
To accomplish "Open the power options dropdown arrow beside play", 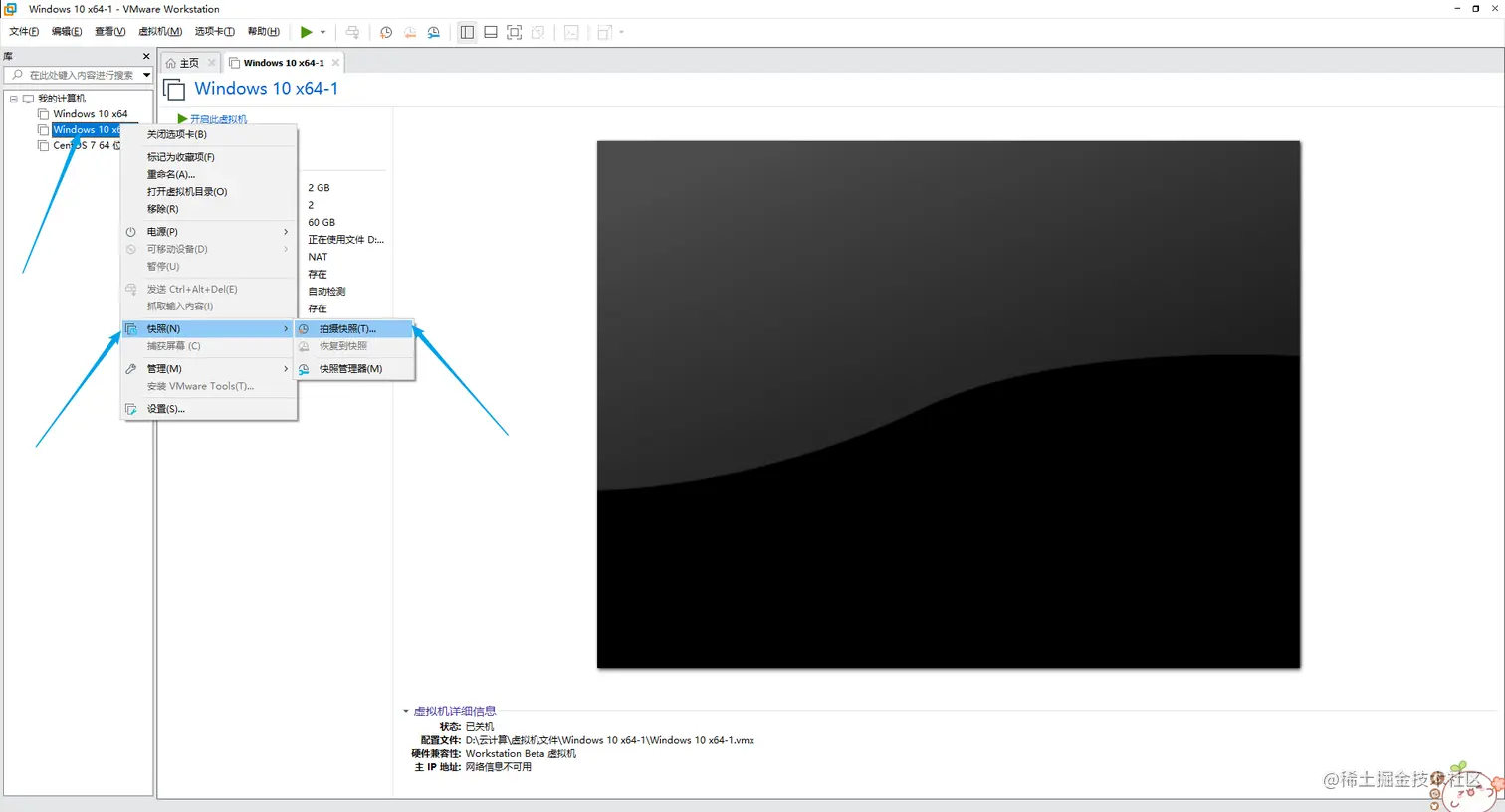I will tap(322, 32).
